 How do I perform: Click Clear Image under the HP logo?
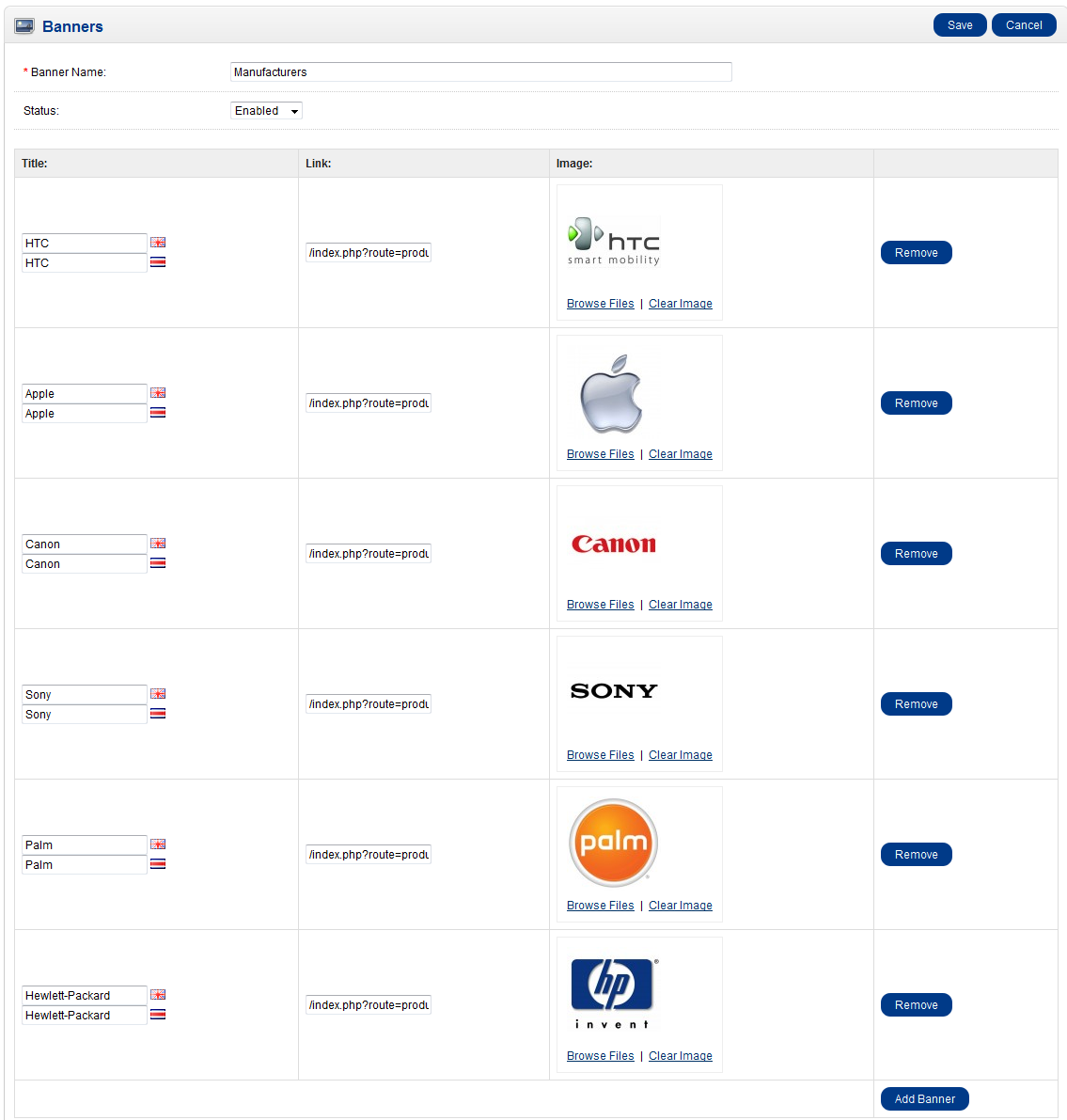point(680,1056)
